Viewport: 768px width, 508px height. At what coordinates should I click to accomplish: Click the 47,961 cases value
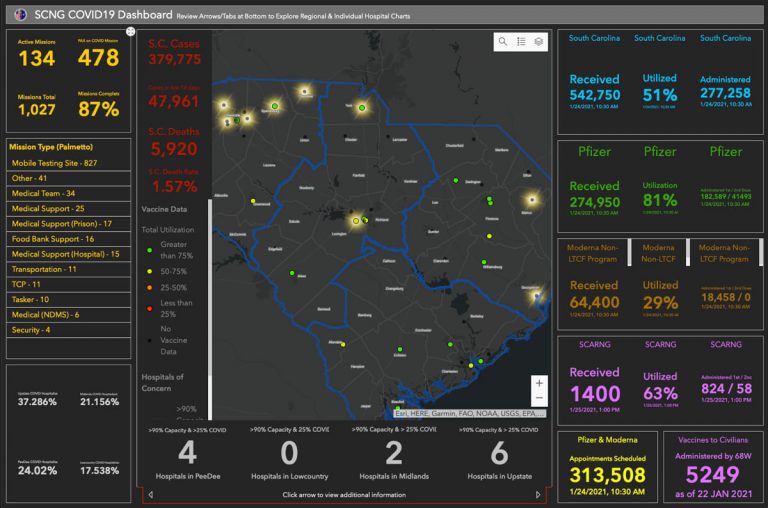click(x=174, y=101)
